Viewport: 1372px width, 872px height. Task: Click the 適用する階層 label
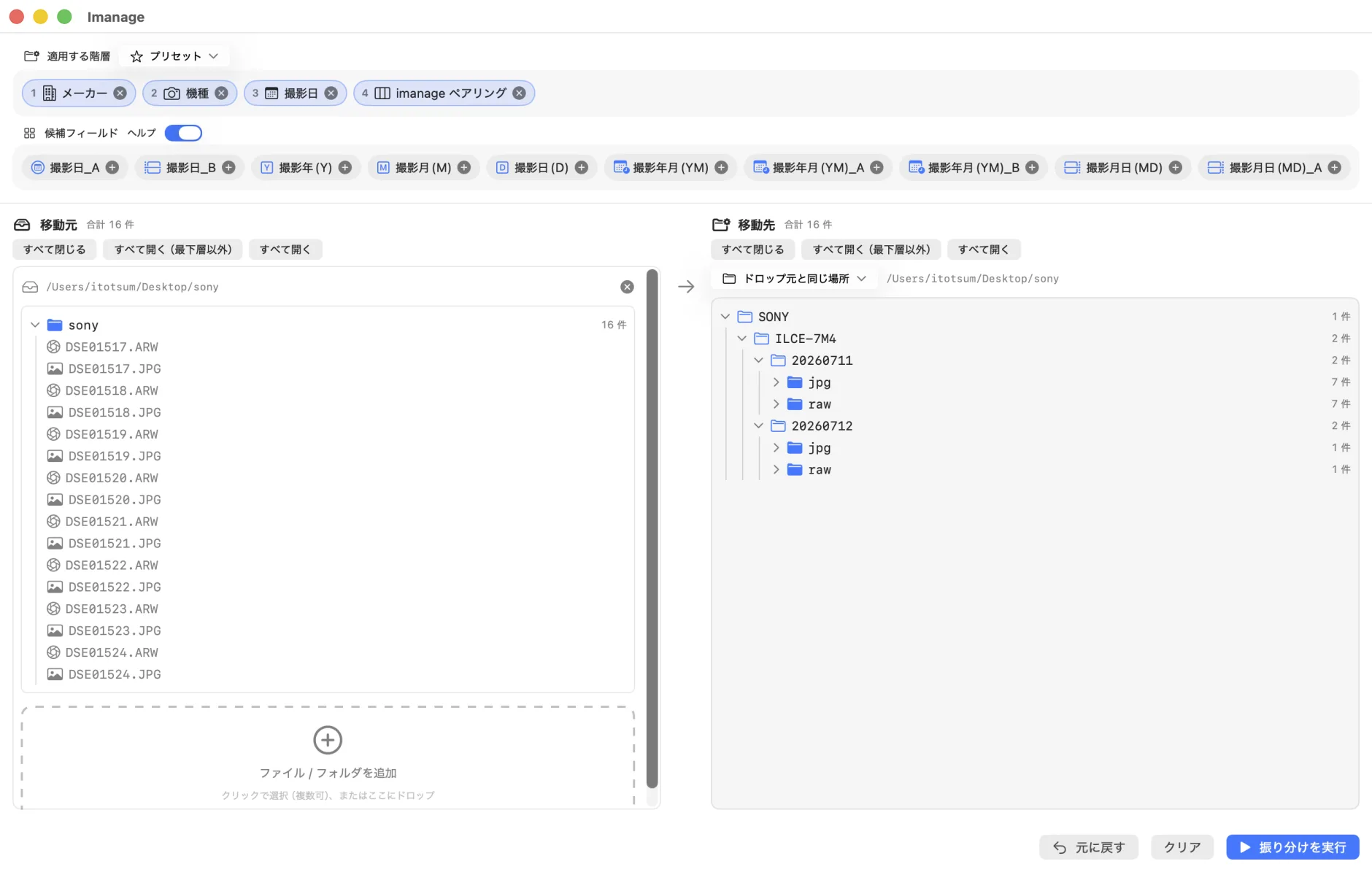[79, 56]
